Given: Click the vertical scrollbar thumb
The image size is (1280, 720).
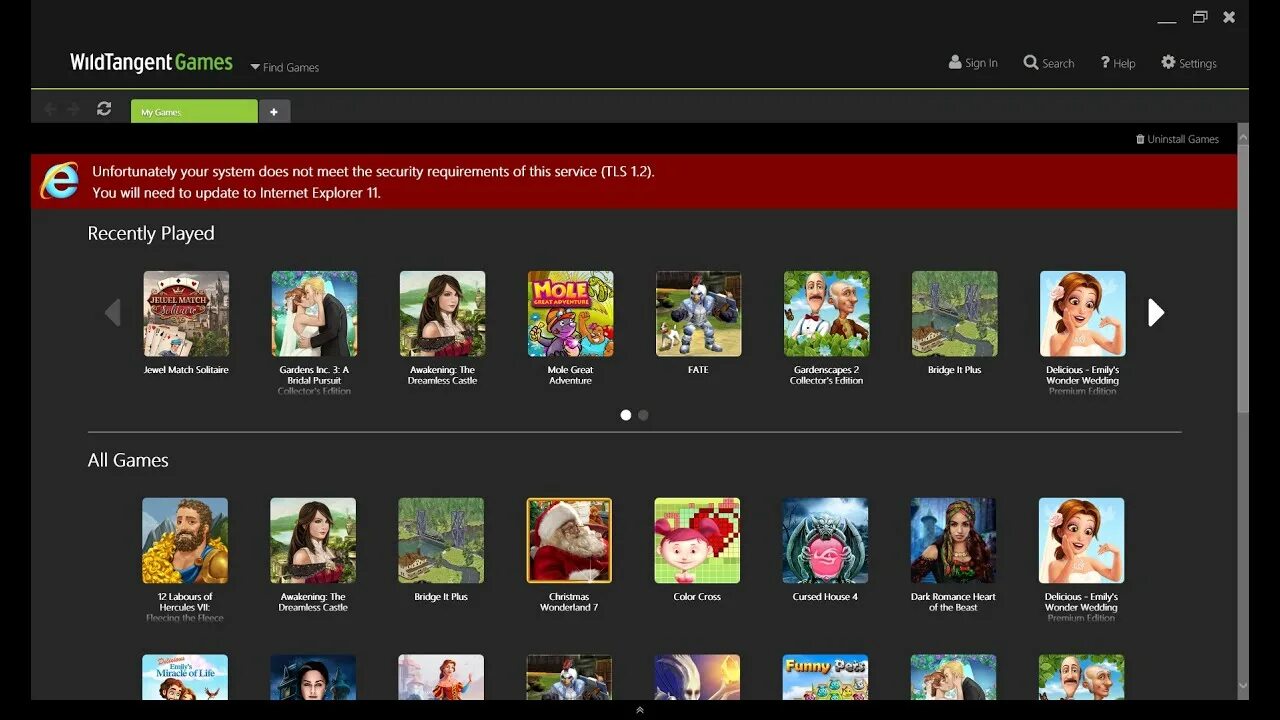Looking at the screenshot, I should (x=1243, y=277).
